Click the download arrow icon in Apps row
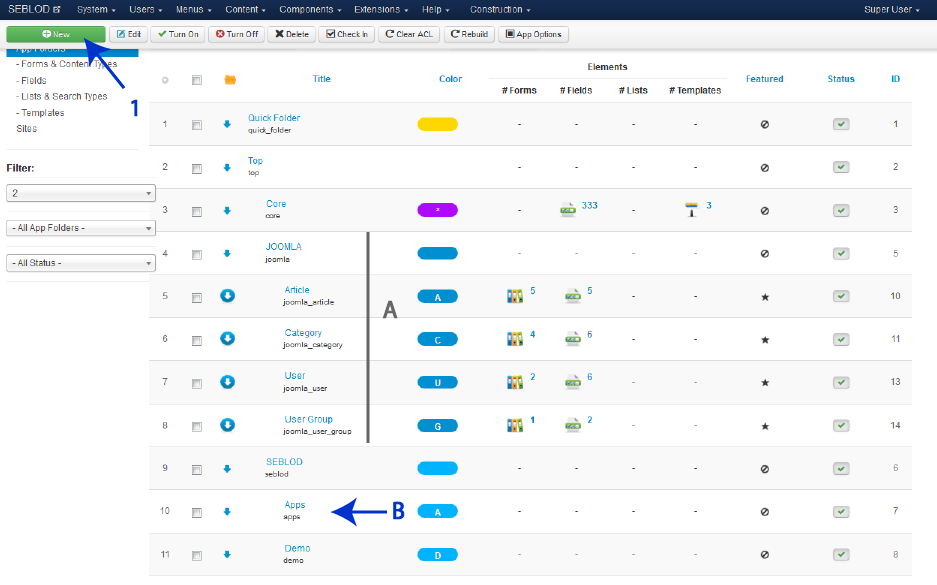 [x=227, y=512]
